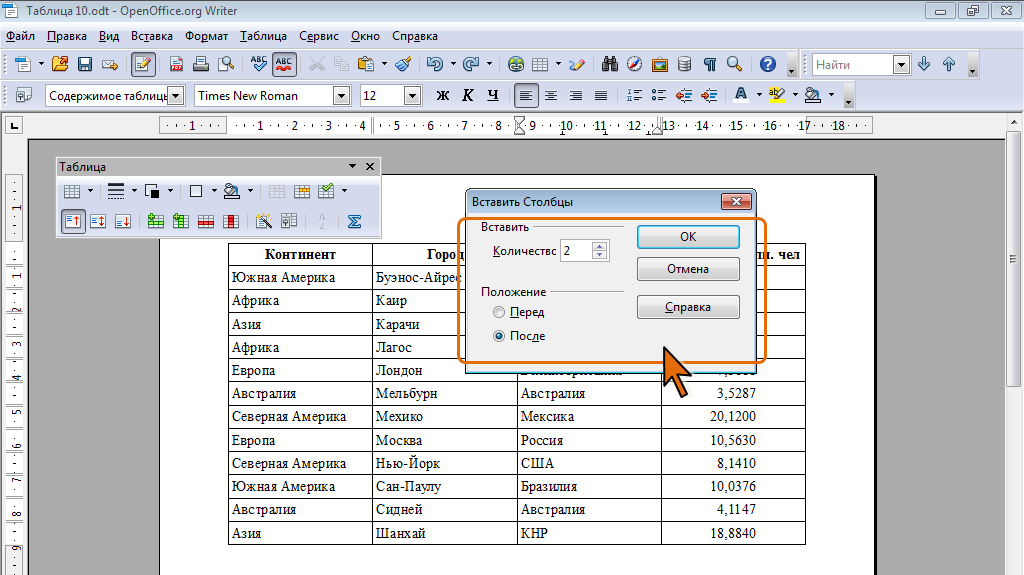Screen dimensions: 1024x575
Task: Click Insert Column icon in Table toolbar
Action: pos(181,222)
